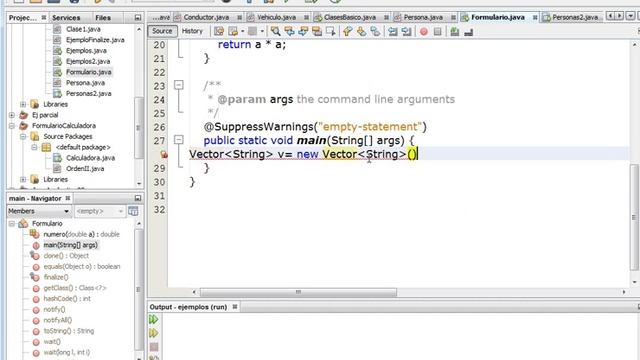Image resolution: width=640 pixels, height=360 pixels.
Task: Close the Formulario.java tab
Action: 535,18
